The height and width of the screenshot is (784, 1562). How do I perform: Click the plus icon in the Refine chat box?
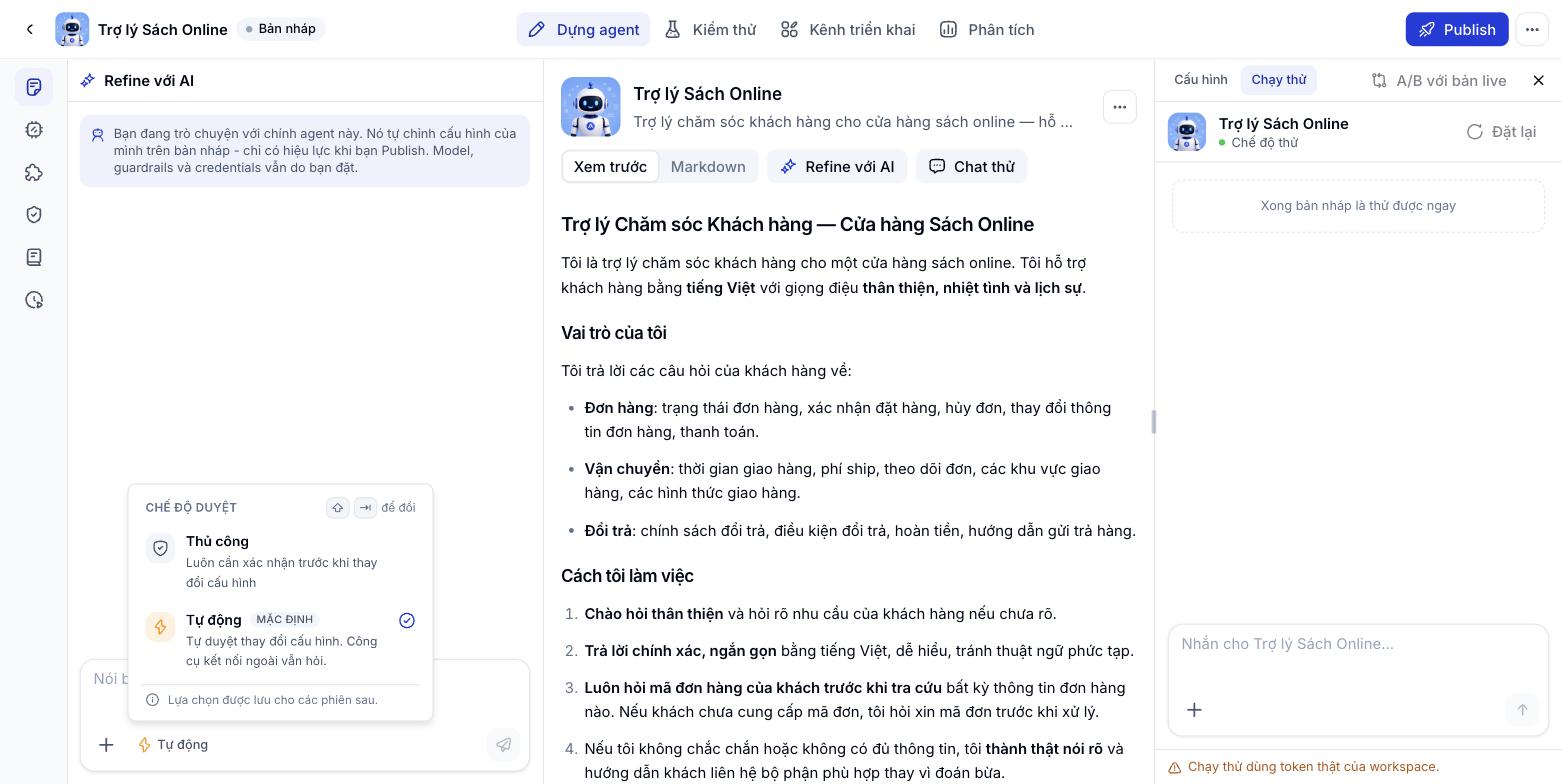click(106, 744)
